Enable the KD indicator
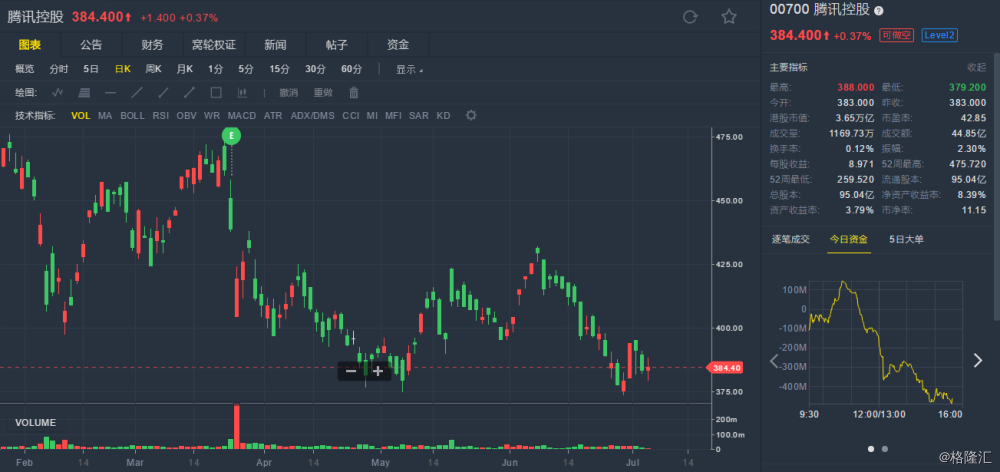The image size is (1000, 472). tap(443, 115)
